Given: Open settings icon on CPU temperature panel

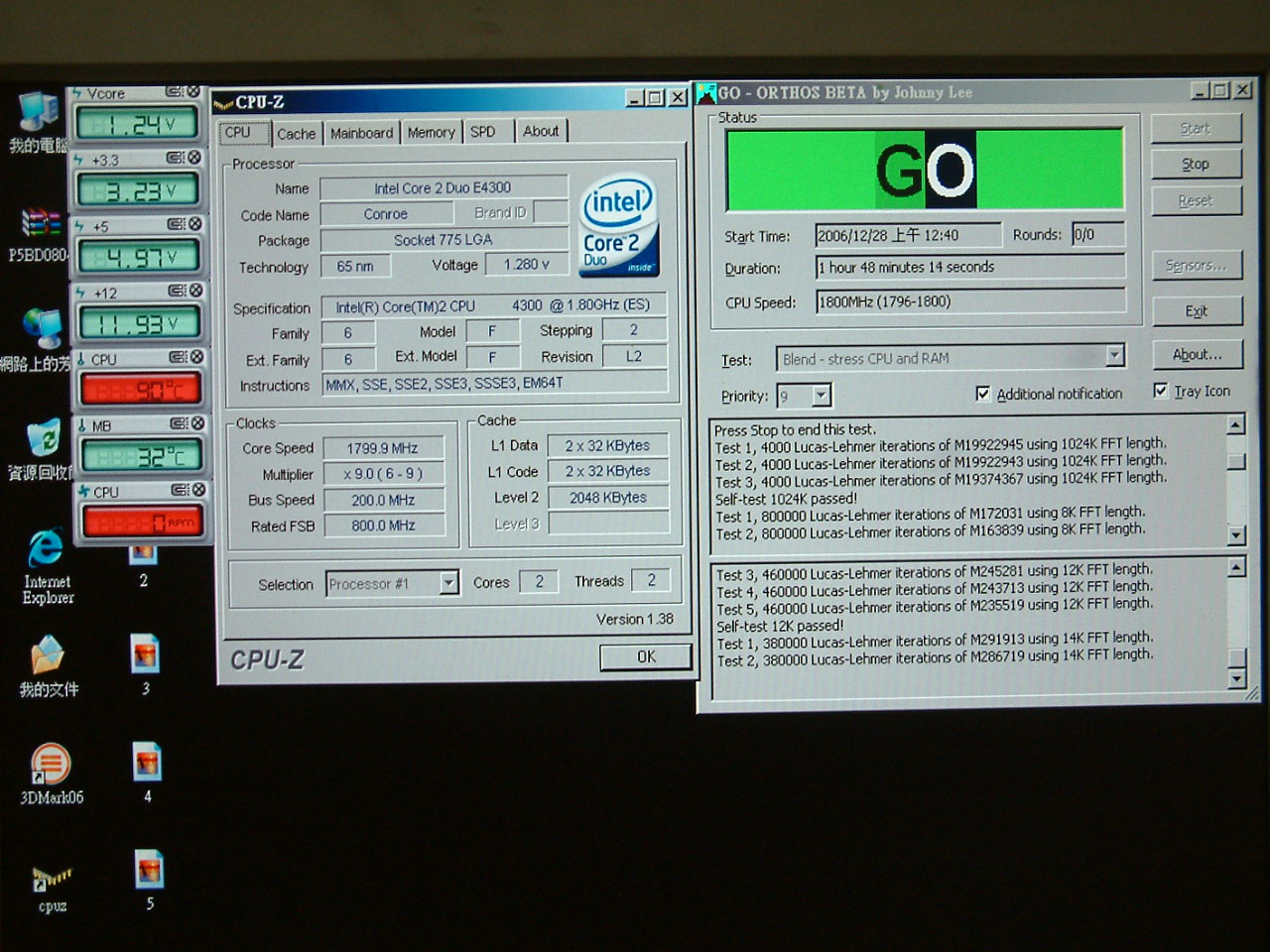Looking at the screenshot, I should click(x=179, y=357).
